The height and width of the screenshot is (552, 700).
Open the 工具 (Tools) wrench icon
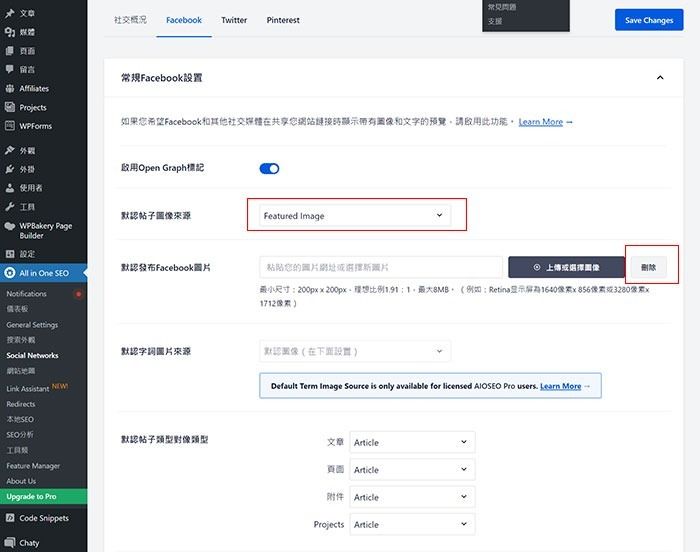click(10, 207)
